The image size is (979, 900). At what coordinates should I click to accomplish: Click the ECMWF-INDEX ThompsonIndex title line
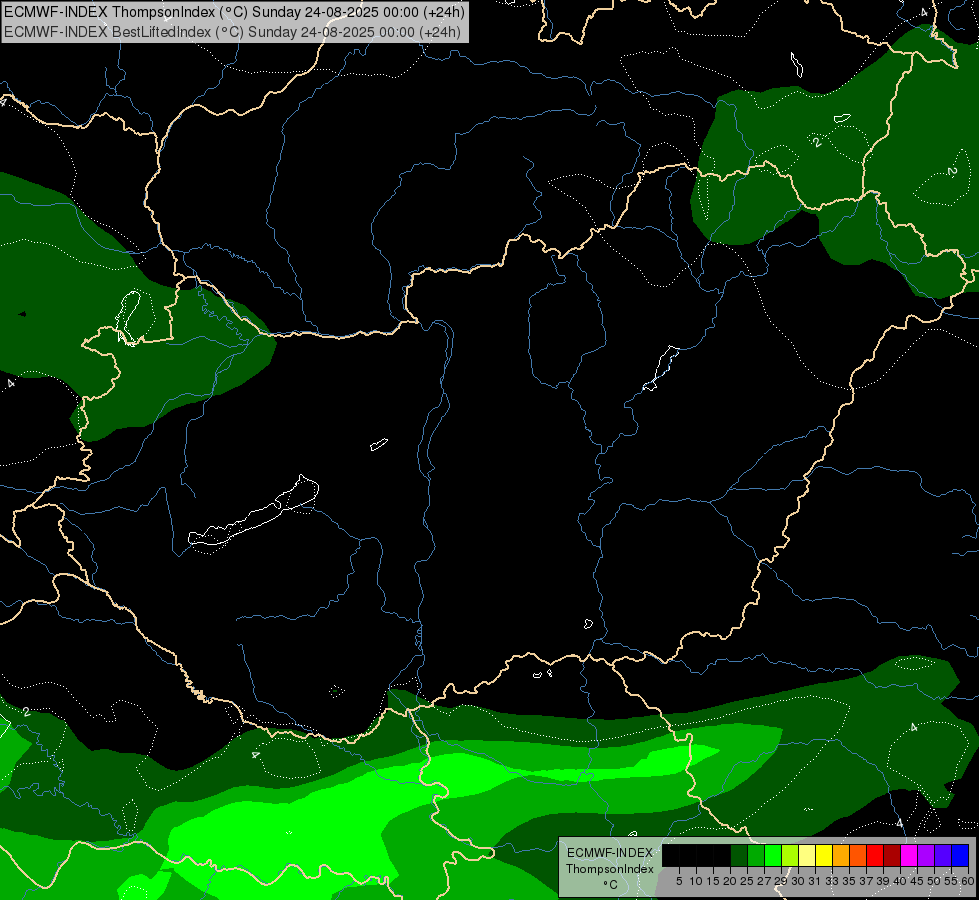coord(234,12)
